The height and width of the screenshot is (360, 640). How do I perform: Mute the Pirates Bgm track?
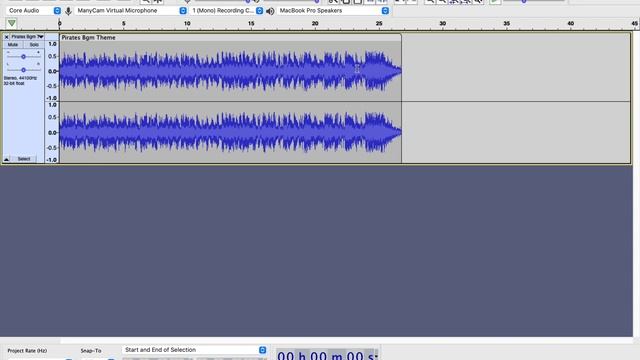point(13,44)
